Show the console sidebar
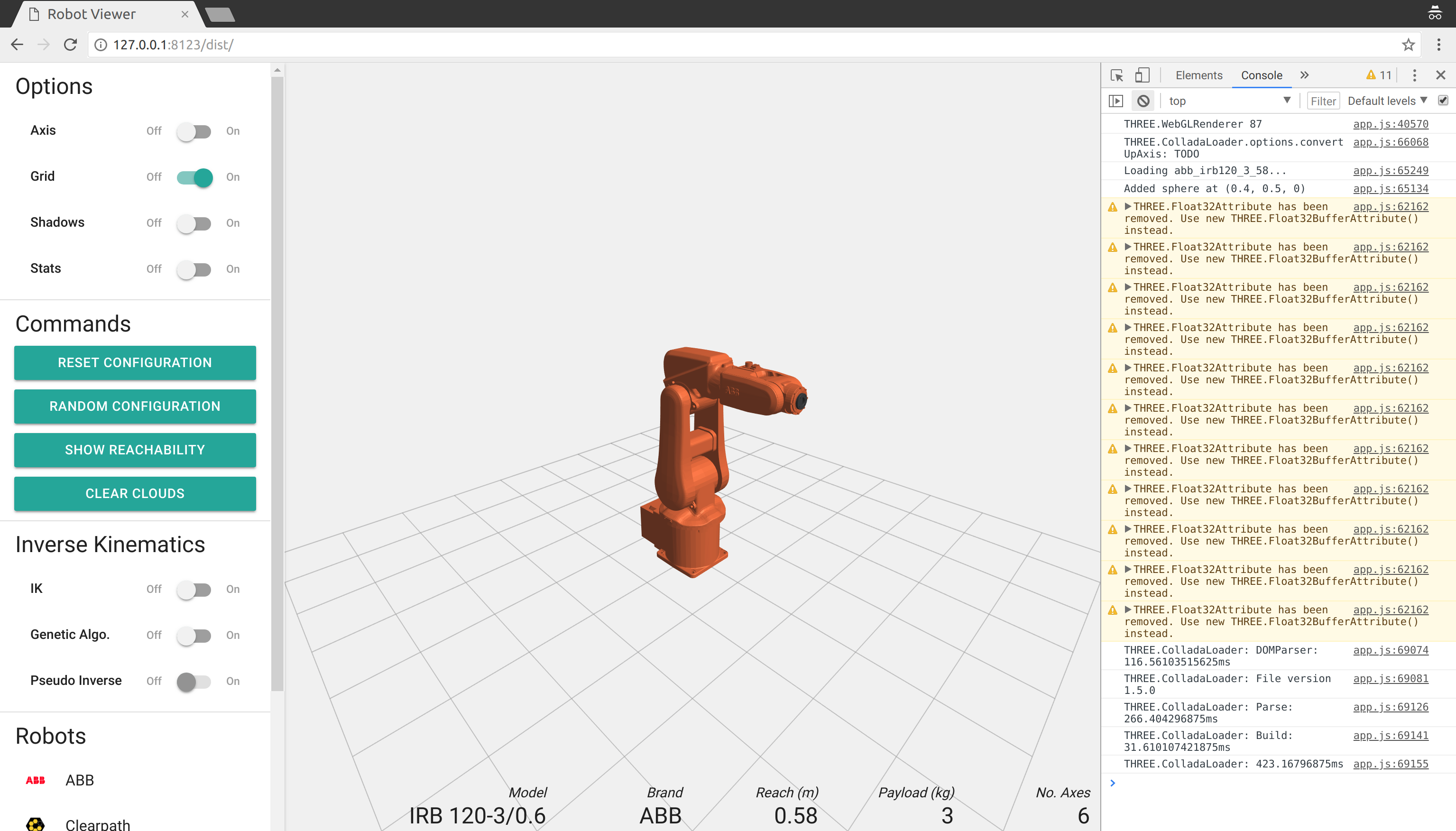 [1116, 101]
